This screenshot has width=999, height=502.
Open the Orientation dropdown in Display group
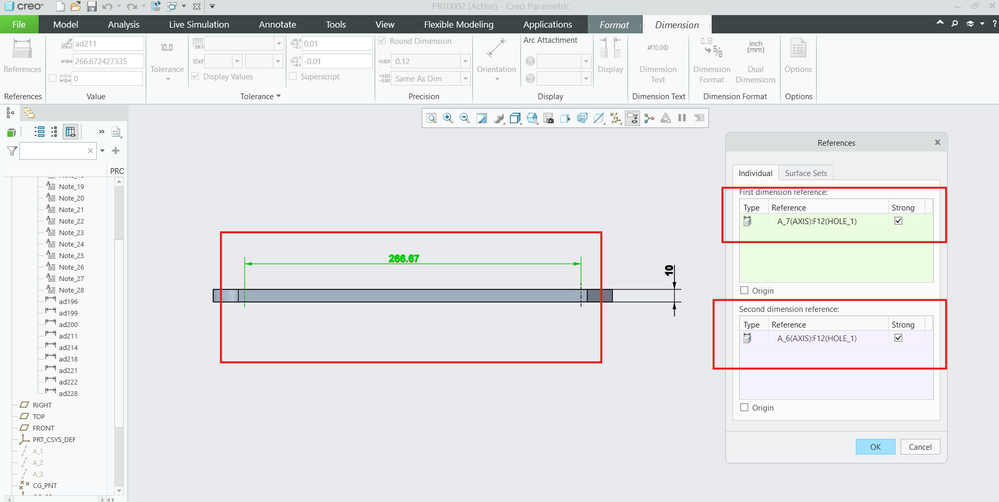pyautogui.click(x=497, y=79)
